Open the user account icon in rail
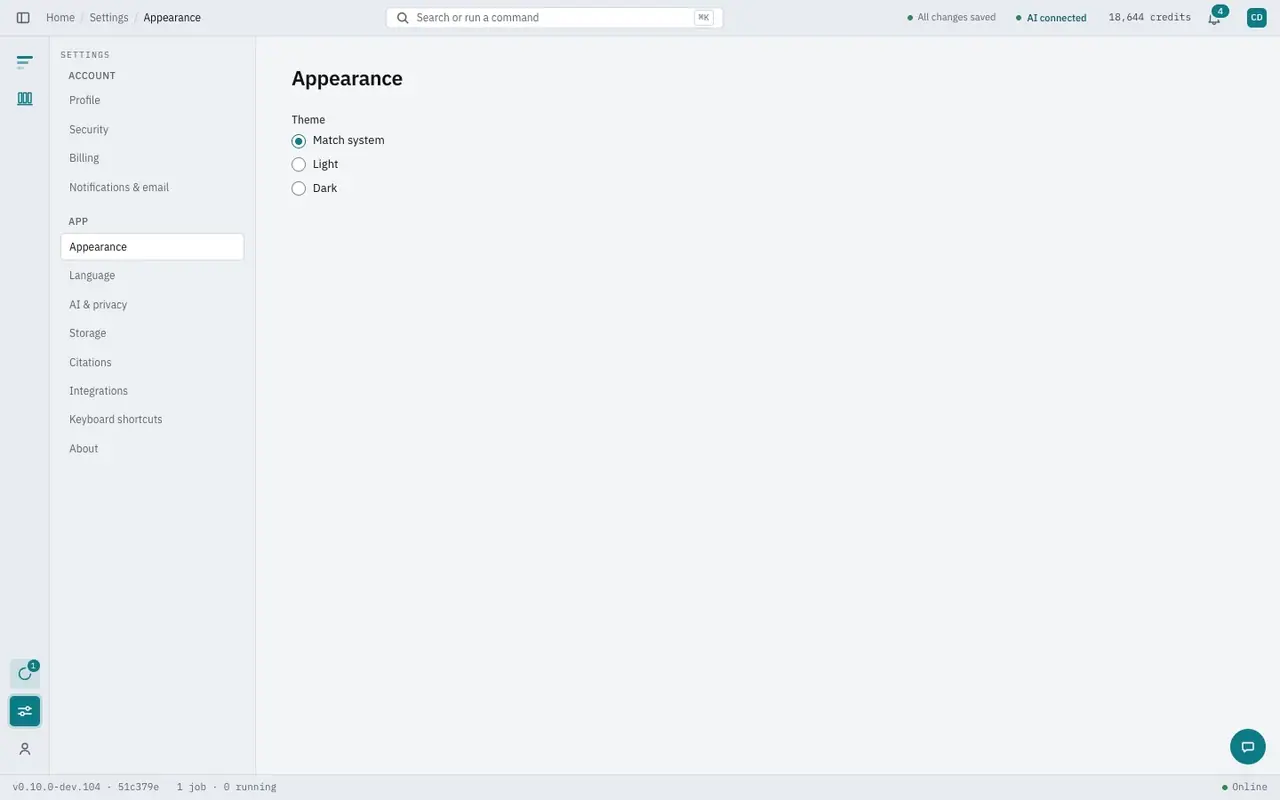This screenshot has height=800, width=1280. 25,749
